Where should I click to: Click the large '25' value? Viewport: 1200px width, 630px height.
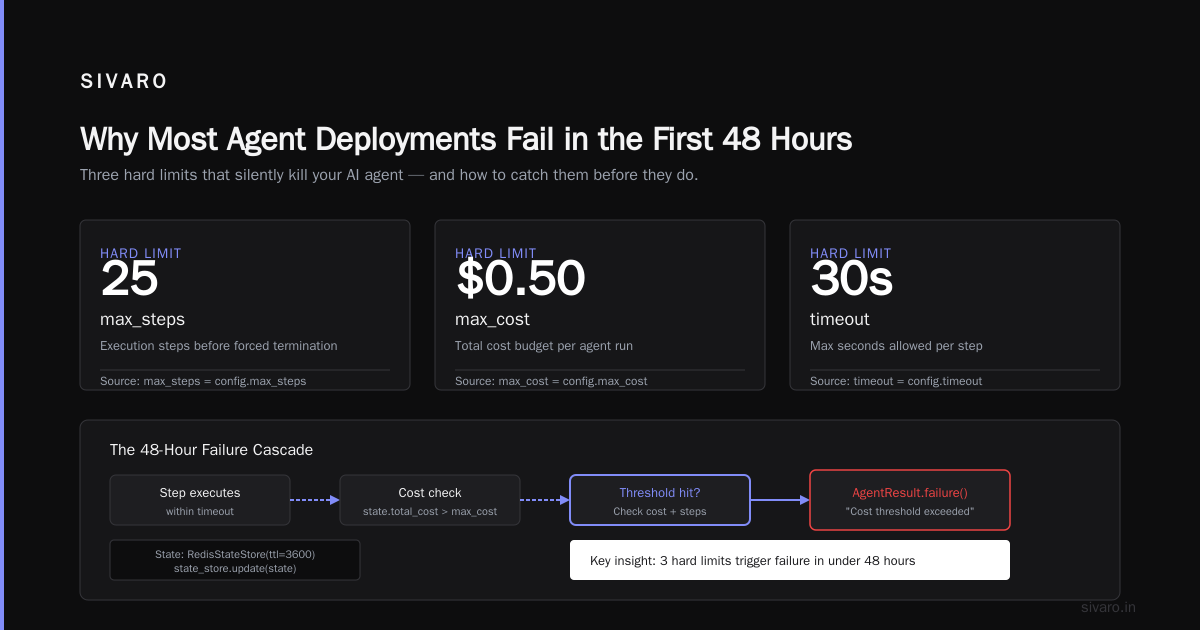(129, 279)
